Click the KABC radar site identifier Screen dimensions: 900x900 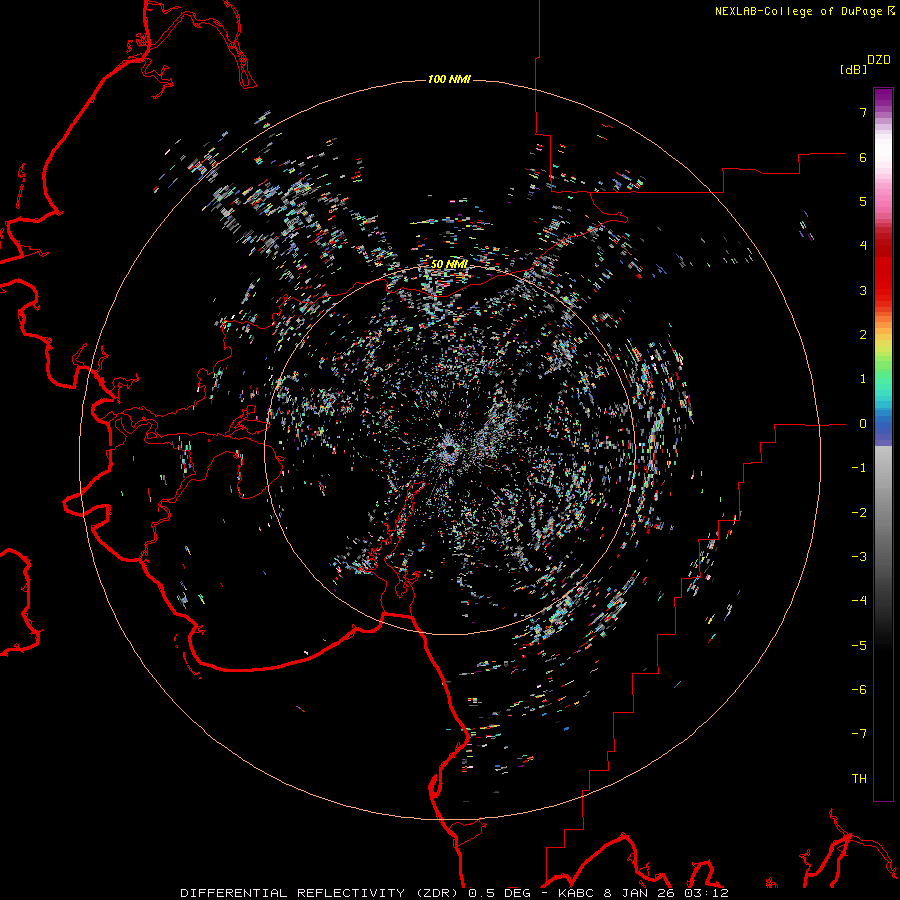pyautogui.click(x=577, y=893)
